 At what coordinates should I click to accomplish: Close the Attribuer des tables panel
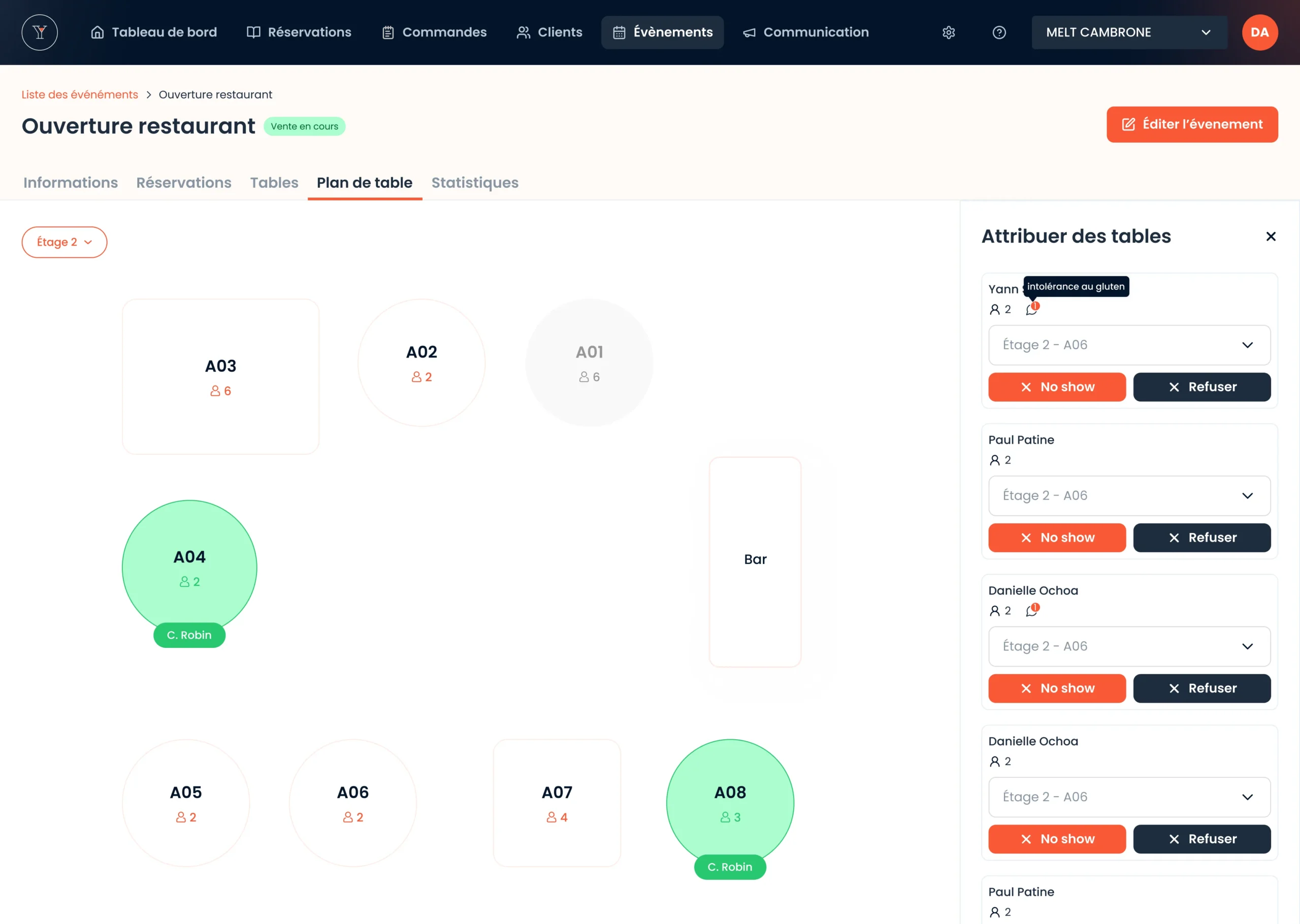coord(1271,236)
